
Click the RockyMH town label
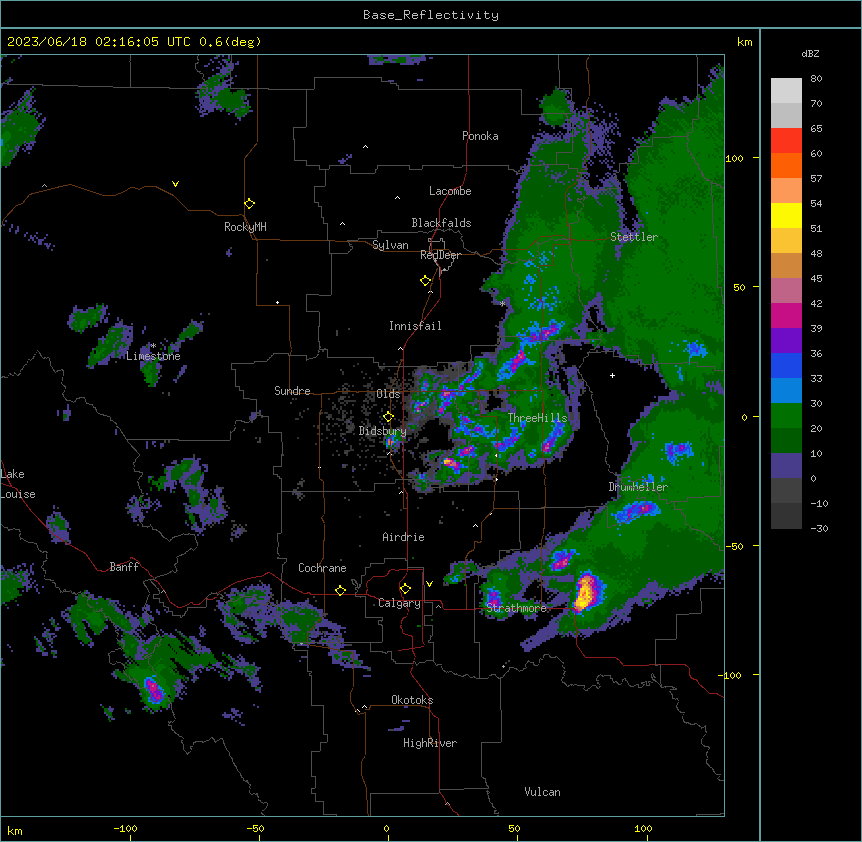245,227
